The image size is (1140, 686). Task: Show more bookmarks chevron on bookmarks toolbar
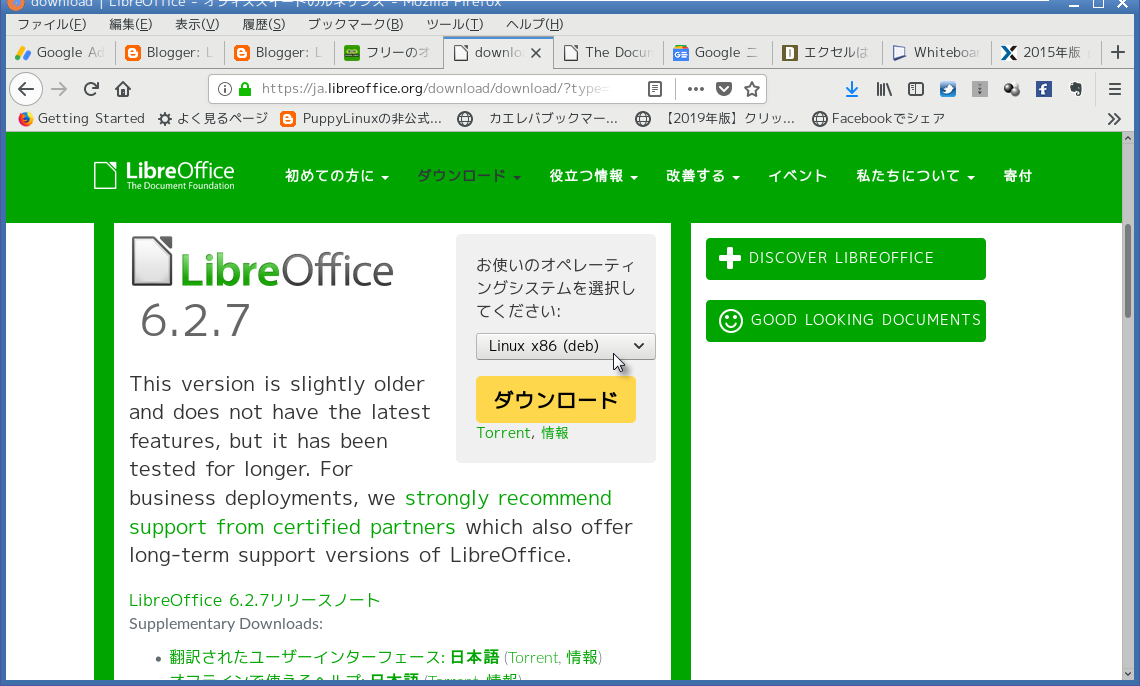click(x=1114, y=118)
